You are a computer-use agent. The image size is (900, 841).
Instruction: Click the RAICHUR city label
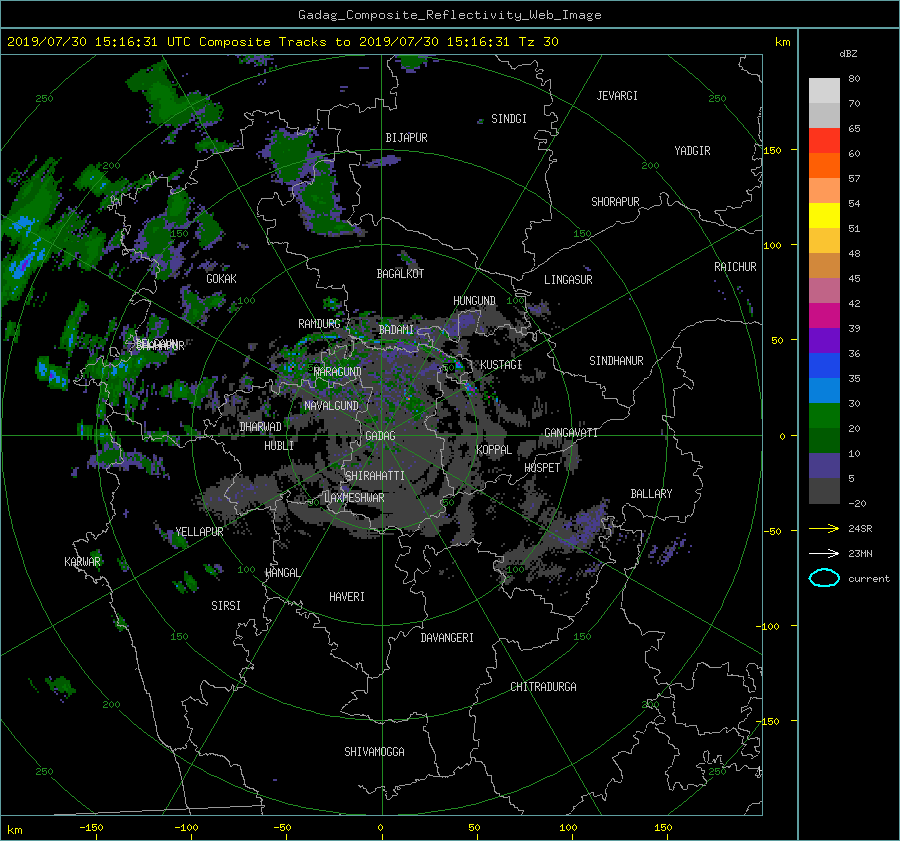tap(735, 267)
